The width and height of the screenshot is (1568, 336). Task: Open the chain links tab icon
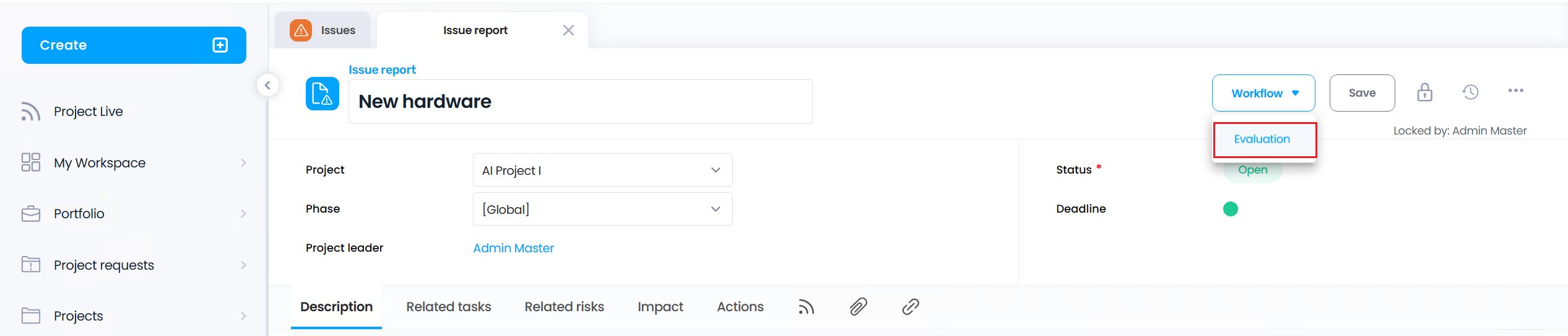[x=910, y=306]
